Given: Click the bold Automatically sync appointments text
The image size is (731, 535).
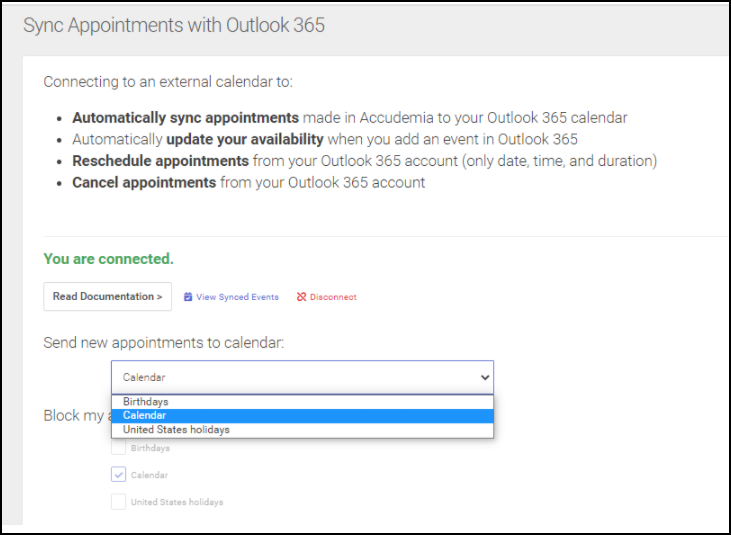Looking at the screenshot, I should [x=185, y=118].
